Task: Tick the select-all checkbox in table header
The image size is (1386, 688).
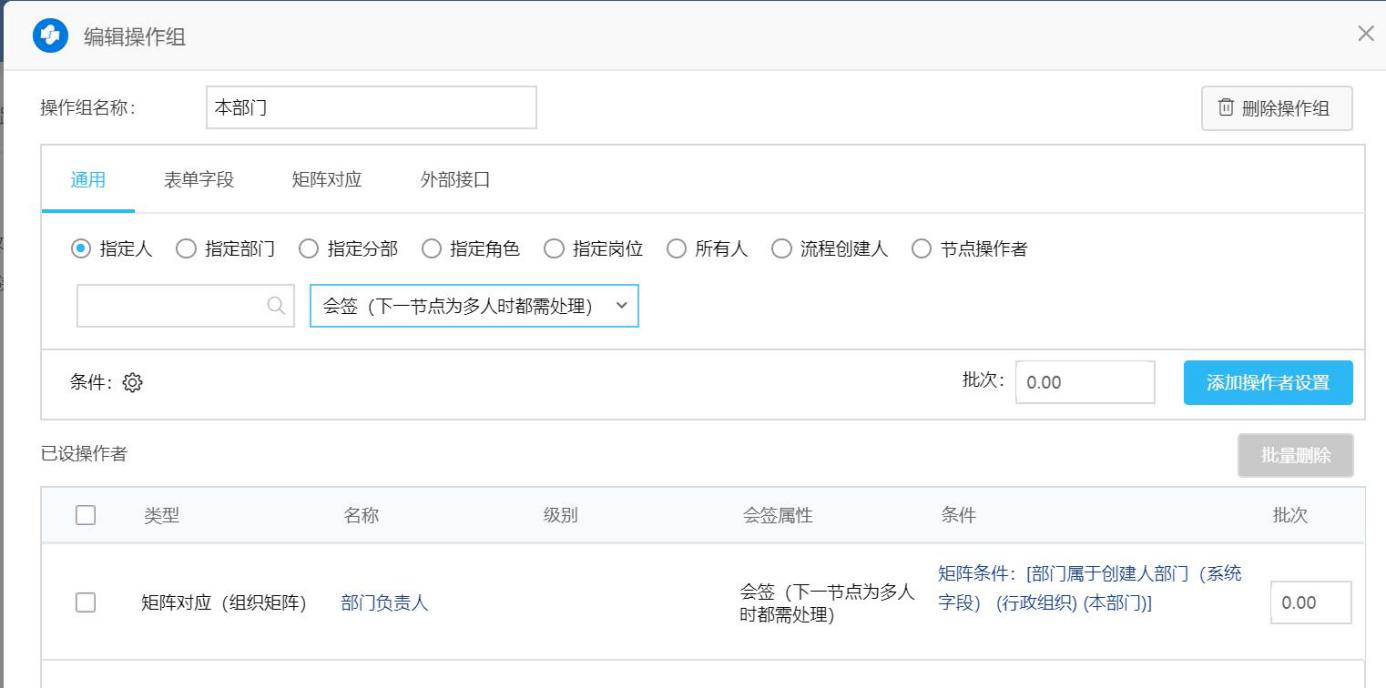Action: [x=86, y=515]
